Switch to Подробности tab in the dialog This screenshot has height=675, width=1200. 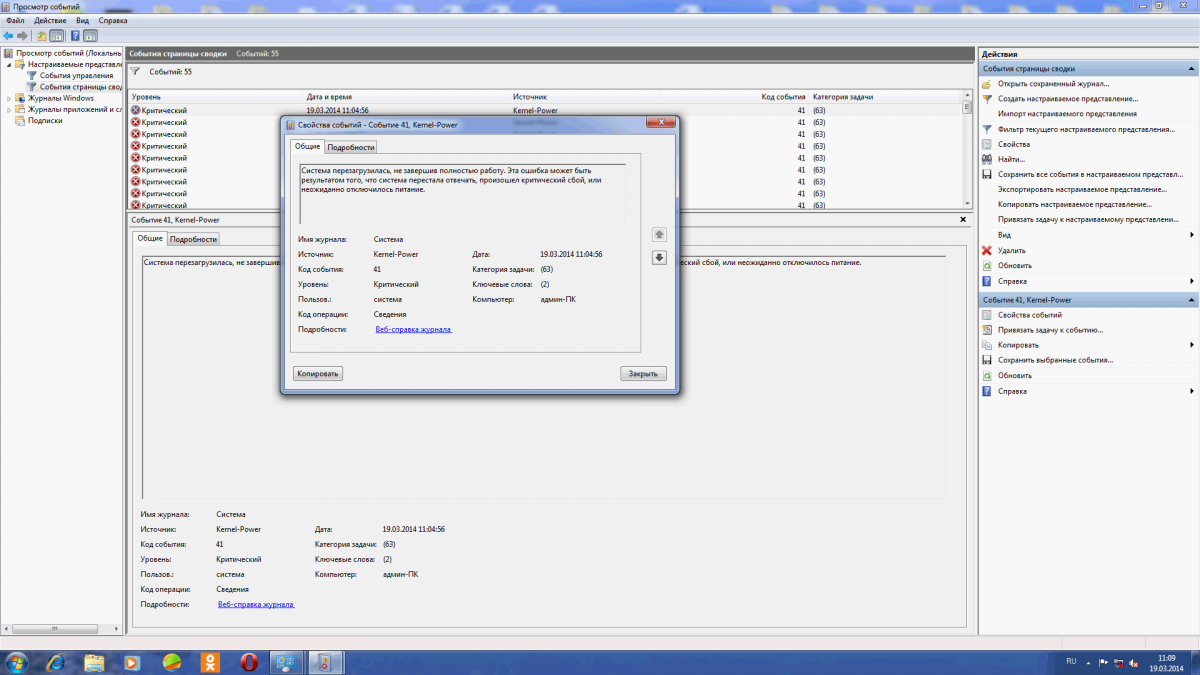(x=351, y=147)
